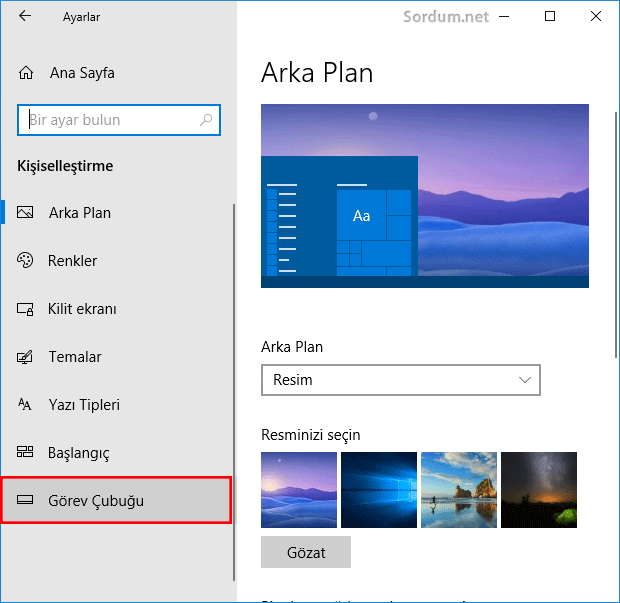Open the Ana Sayfa home icon
This screenshot has width=620, height=603.
(x=26, y=73)
